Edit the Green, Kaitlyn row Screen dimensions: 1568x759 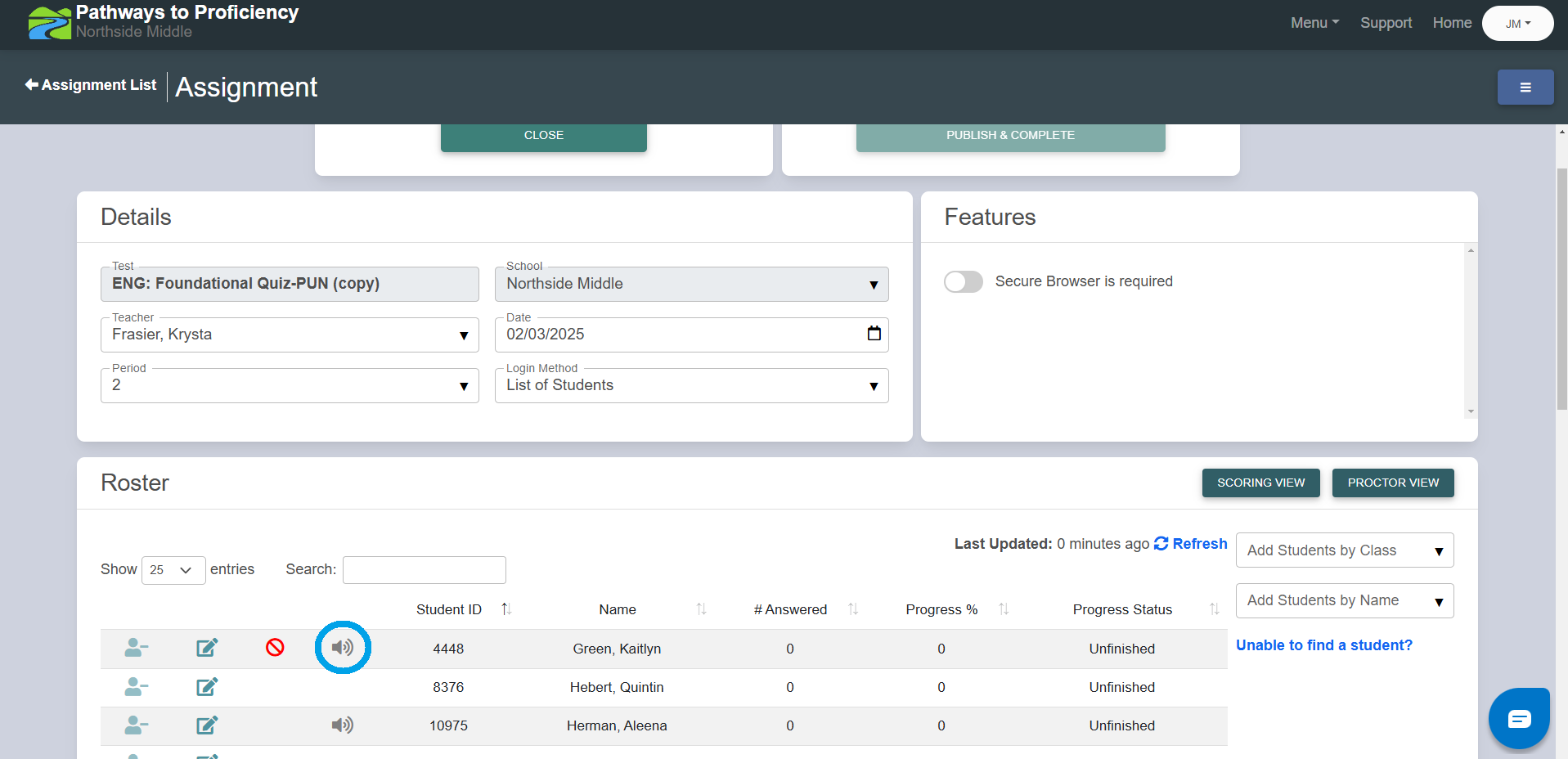[207, 648]
